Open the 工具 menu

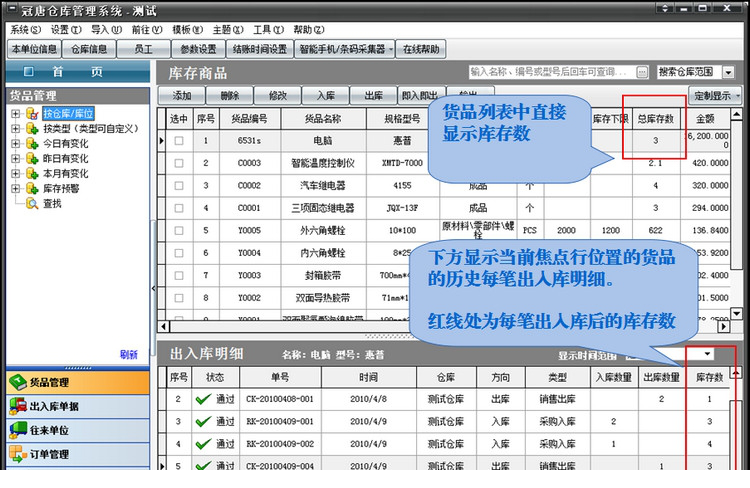click(x=268, y=30)
